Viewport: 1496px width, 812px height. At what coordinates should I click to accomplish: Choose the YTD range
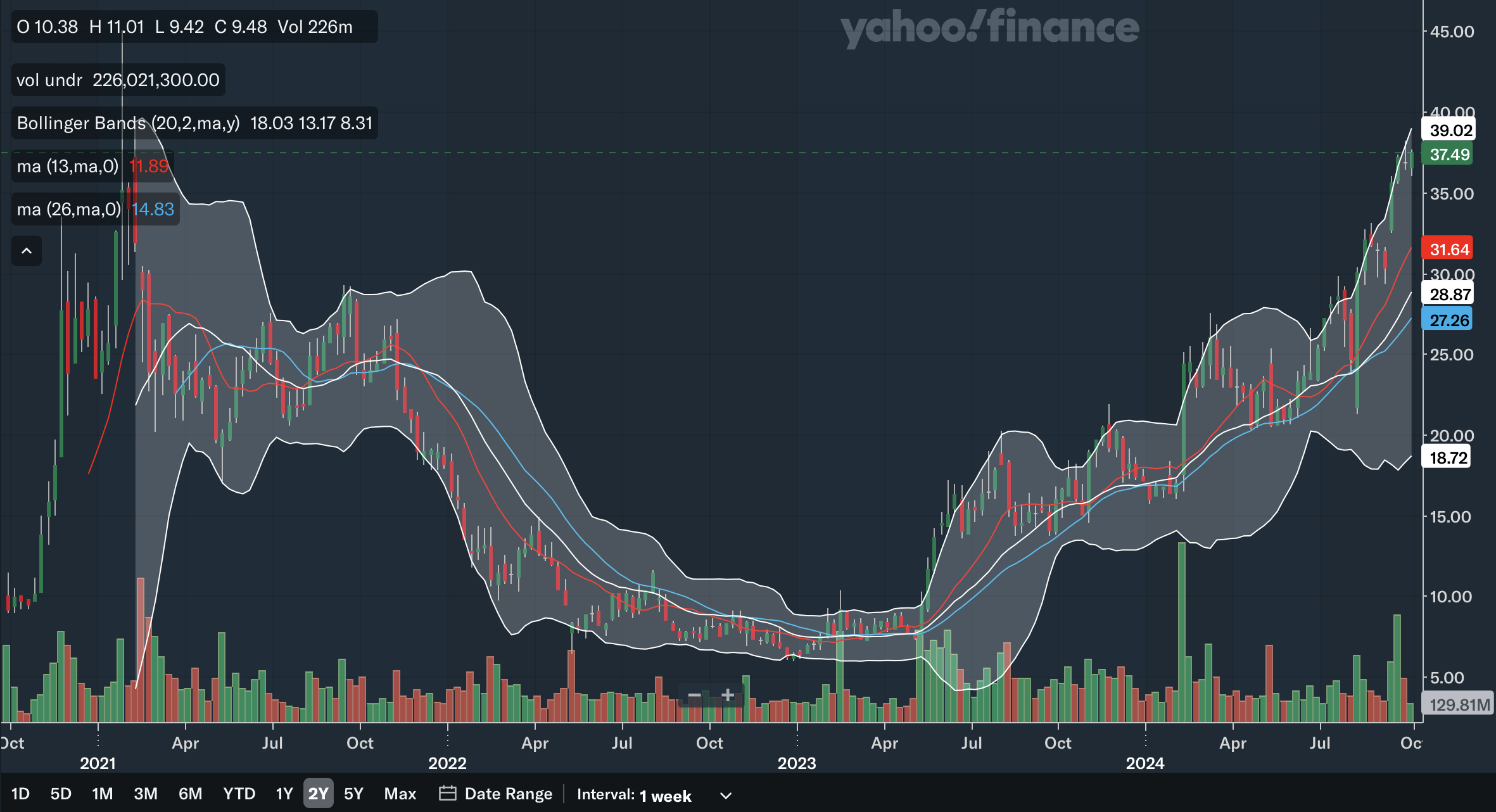coord(239,794)
